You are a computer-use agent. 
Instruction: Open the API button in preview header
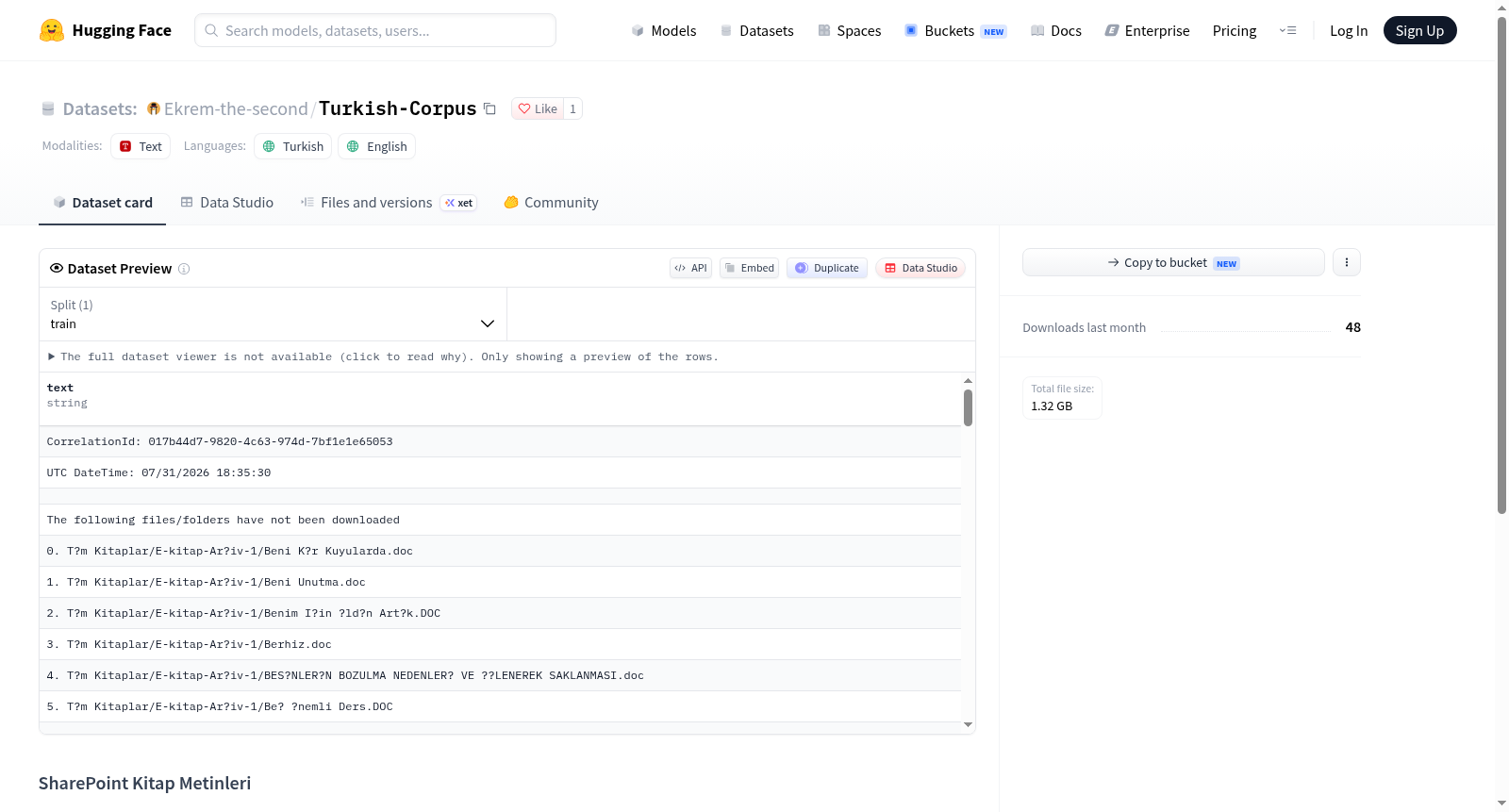coord(690,268)
